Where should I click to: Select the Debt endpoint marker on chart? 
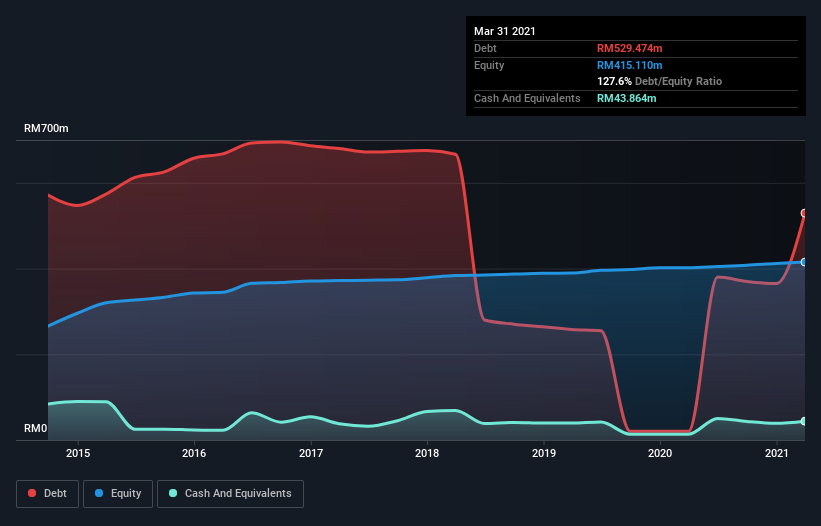click(x=804, y=213)
